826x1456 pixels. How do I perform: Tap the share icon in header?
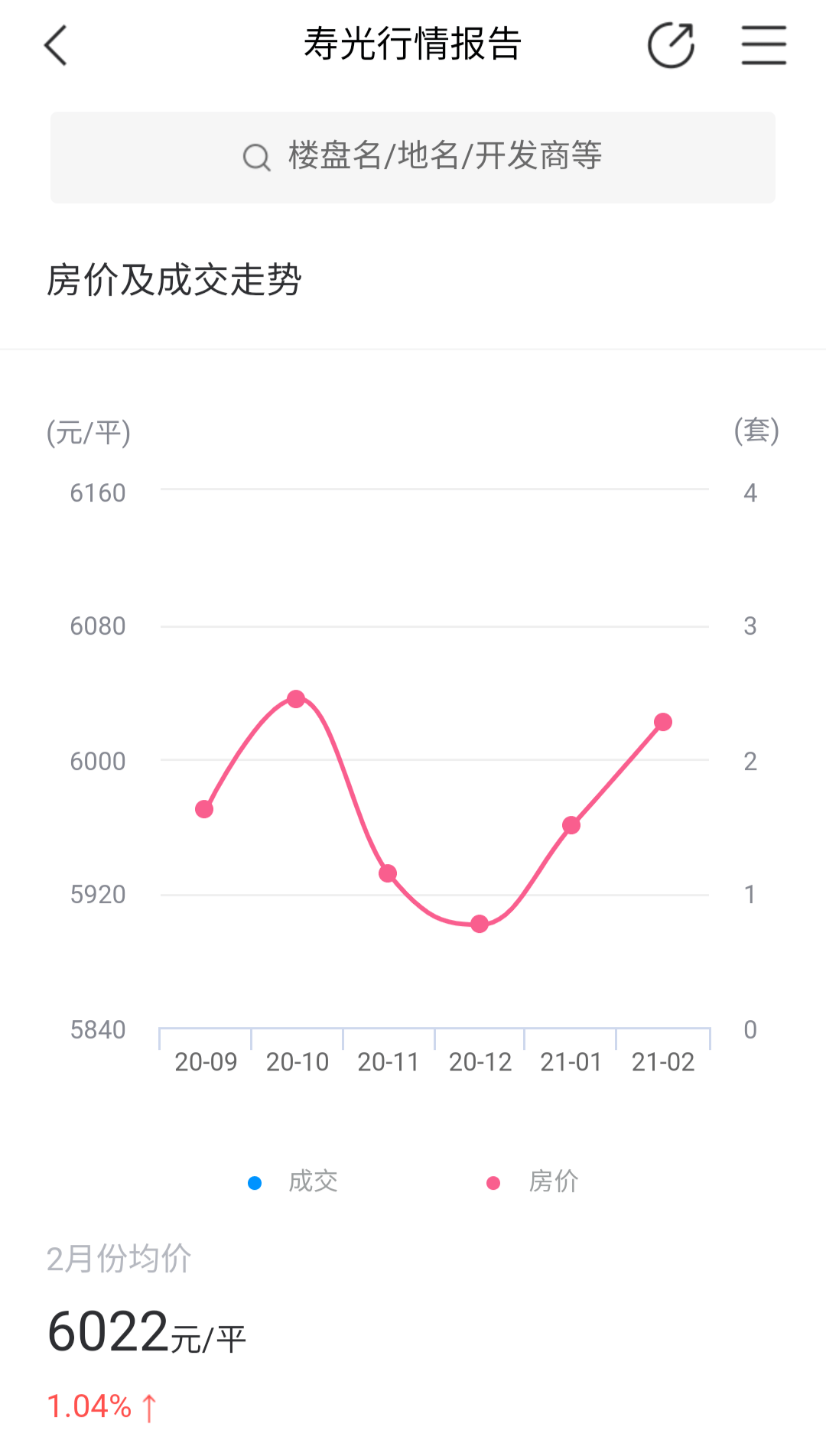671,45
